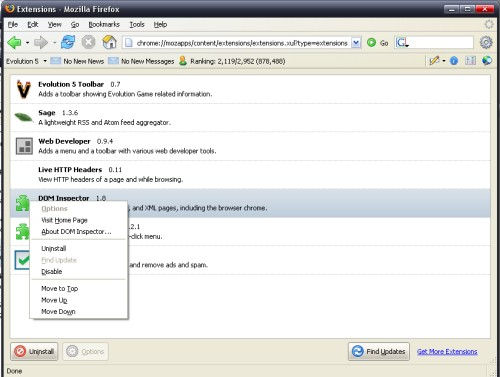Open the View menu
500x377 pixels.
(54, 24)
